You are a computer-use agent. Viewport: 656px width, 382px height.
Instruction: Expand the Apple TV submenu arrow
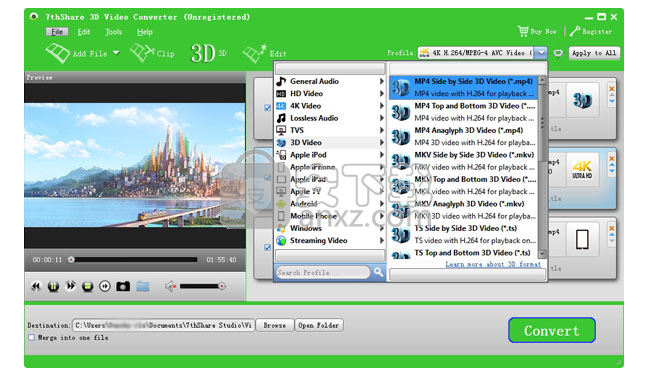pos(382,192)
